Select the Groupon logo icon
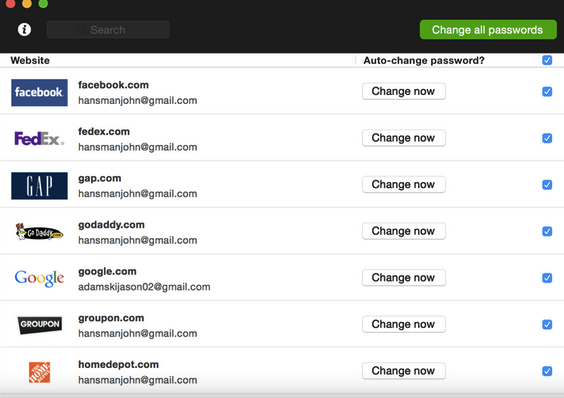The image size is (564, 398). tap(40, 325)
